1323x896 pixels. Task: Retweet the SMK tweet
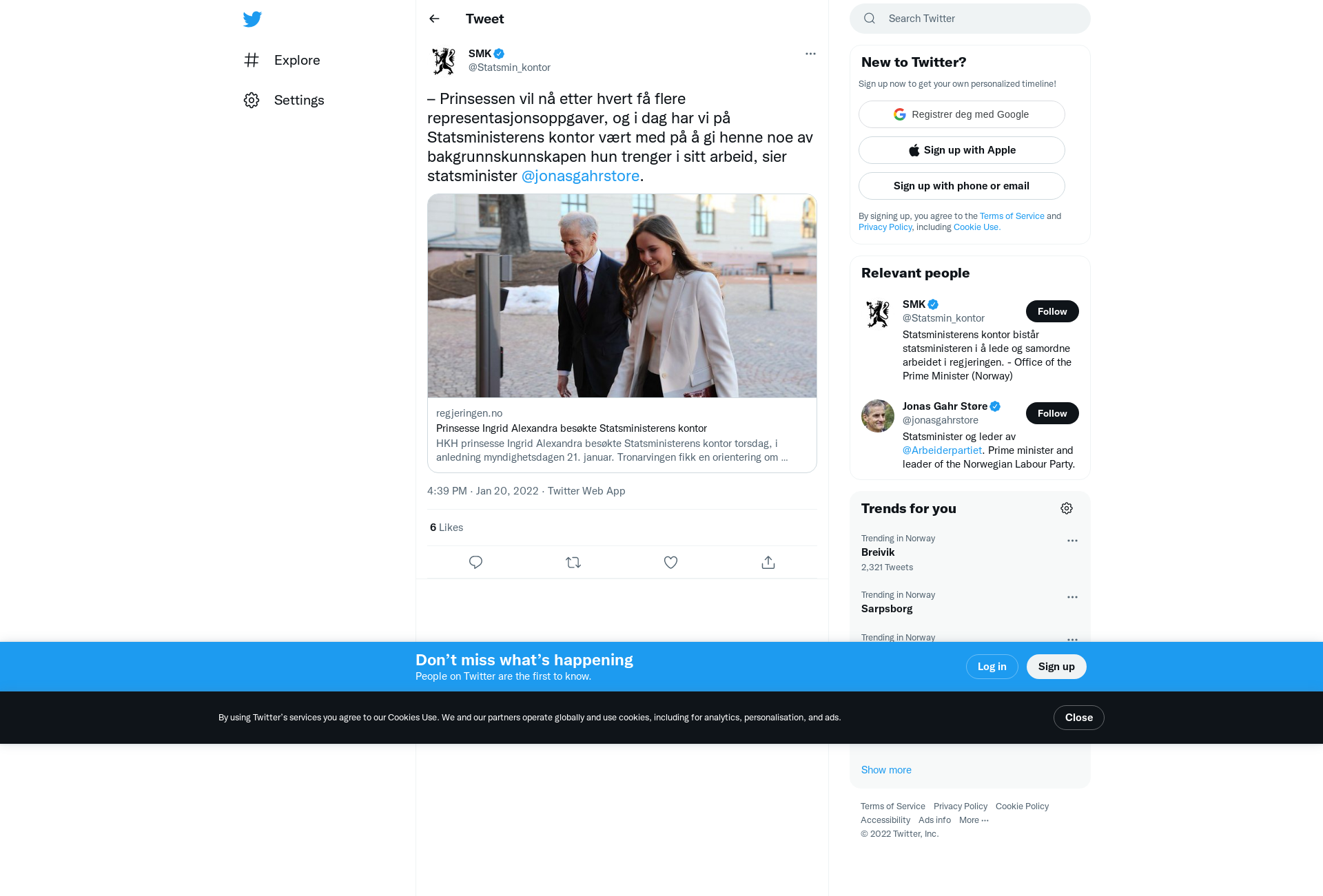[x=573, y=563]
